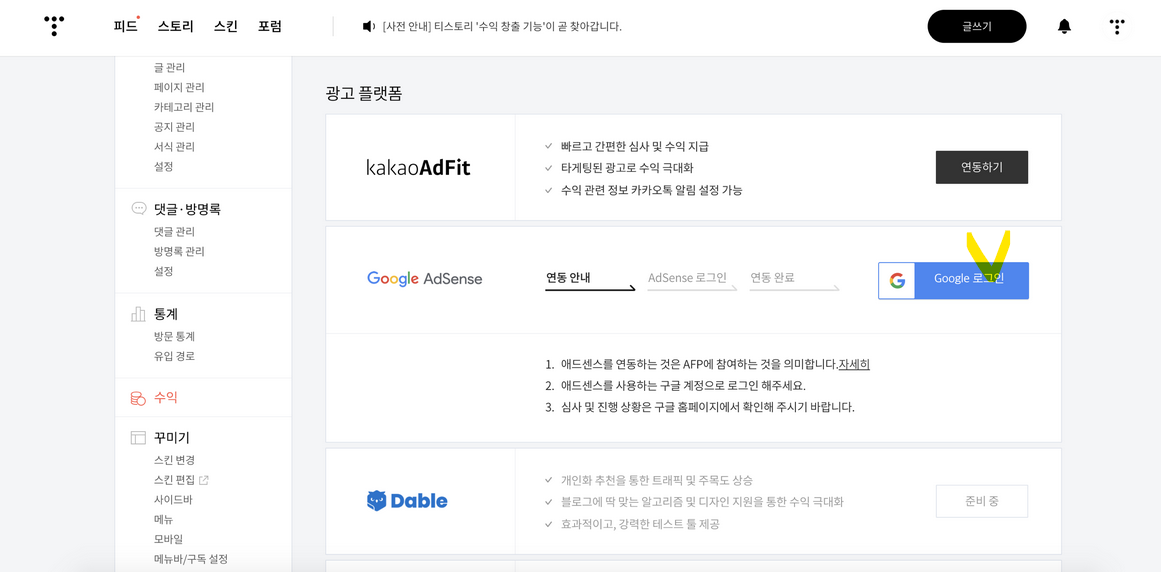1161x572 pixels.
Task: Select 메뉴바/구독 설정 in sidebar
Action: click(x=190, y=559)
